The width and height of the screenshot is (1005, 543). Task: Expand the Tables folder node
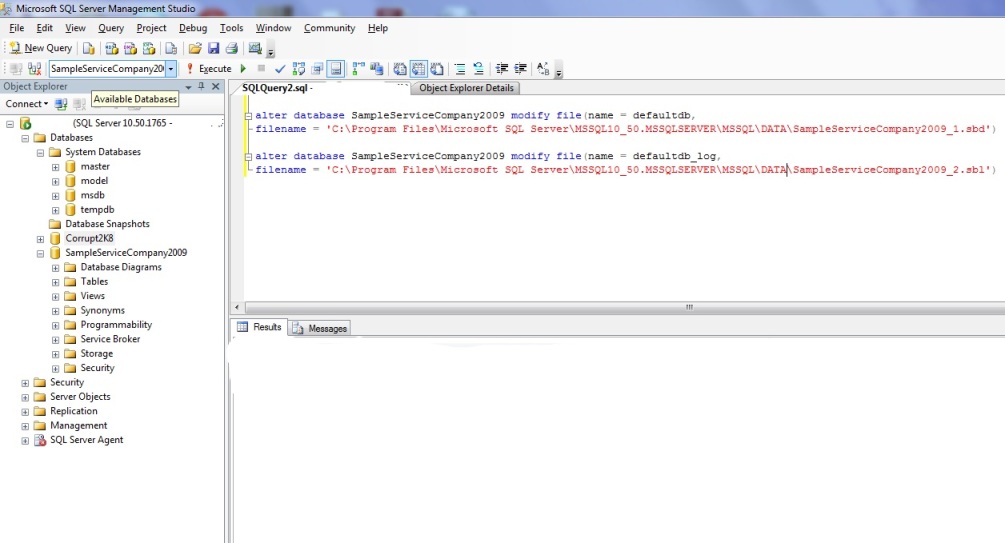coord(56,282)
